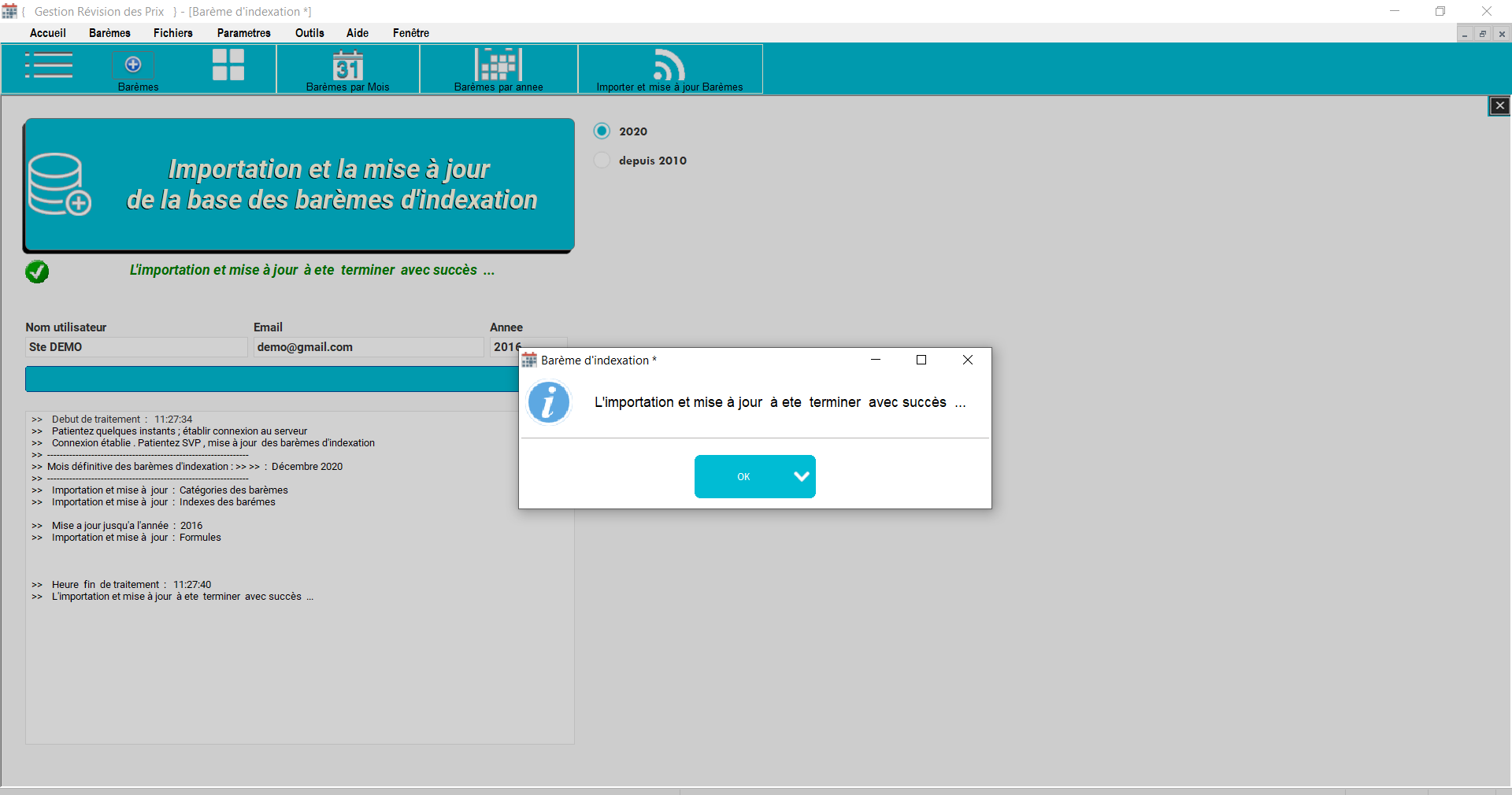This screenshot has height=795, width=1512.
Task: Click Importer et mise à jour Barèmes icon
Action: pyautogui.click(x=669, y=65)
